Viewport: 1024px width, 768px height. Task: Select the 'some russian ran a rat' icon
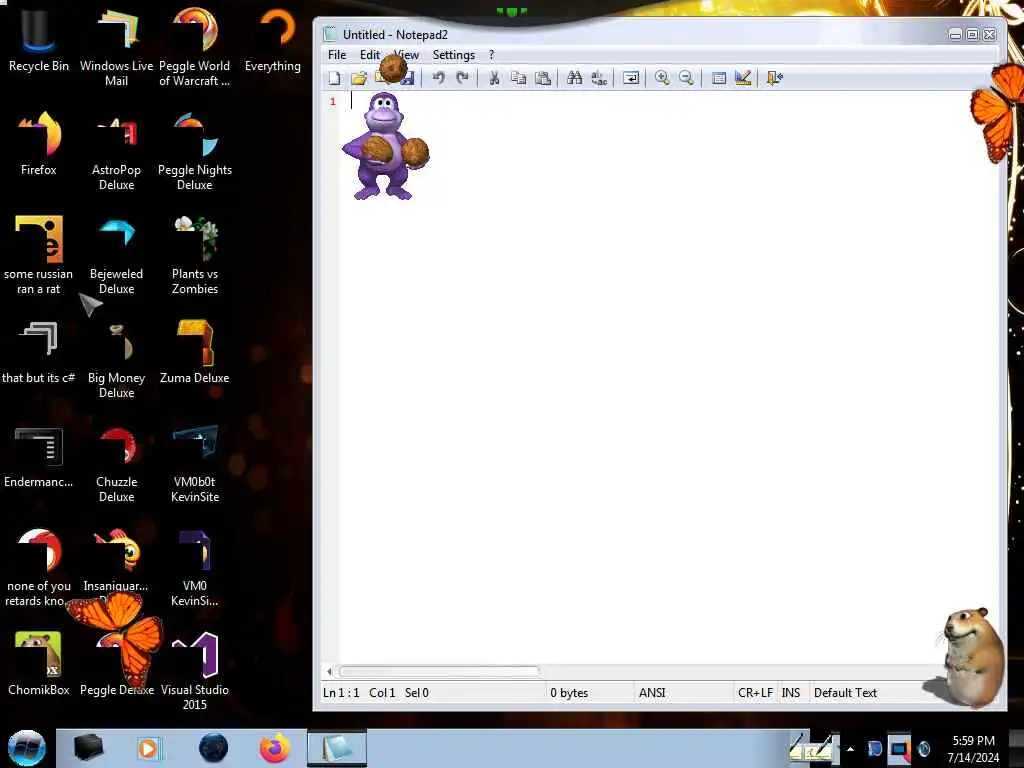pos(39,255)
